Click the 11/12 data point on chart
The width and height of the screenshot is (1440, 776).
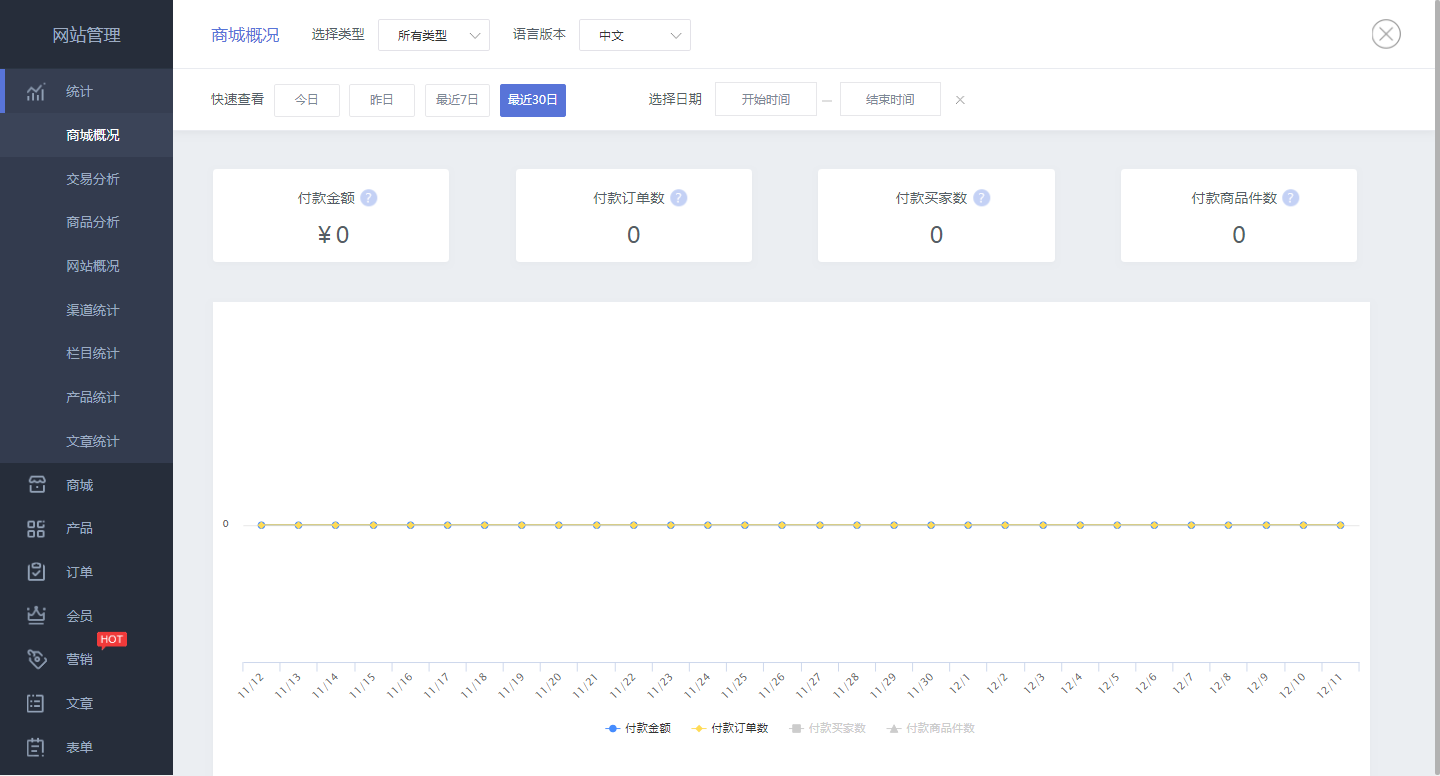[261, 525]
